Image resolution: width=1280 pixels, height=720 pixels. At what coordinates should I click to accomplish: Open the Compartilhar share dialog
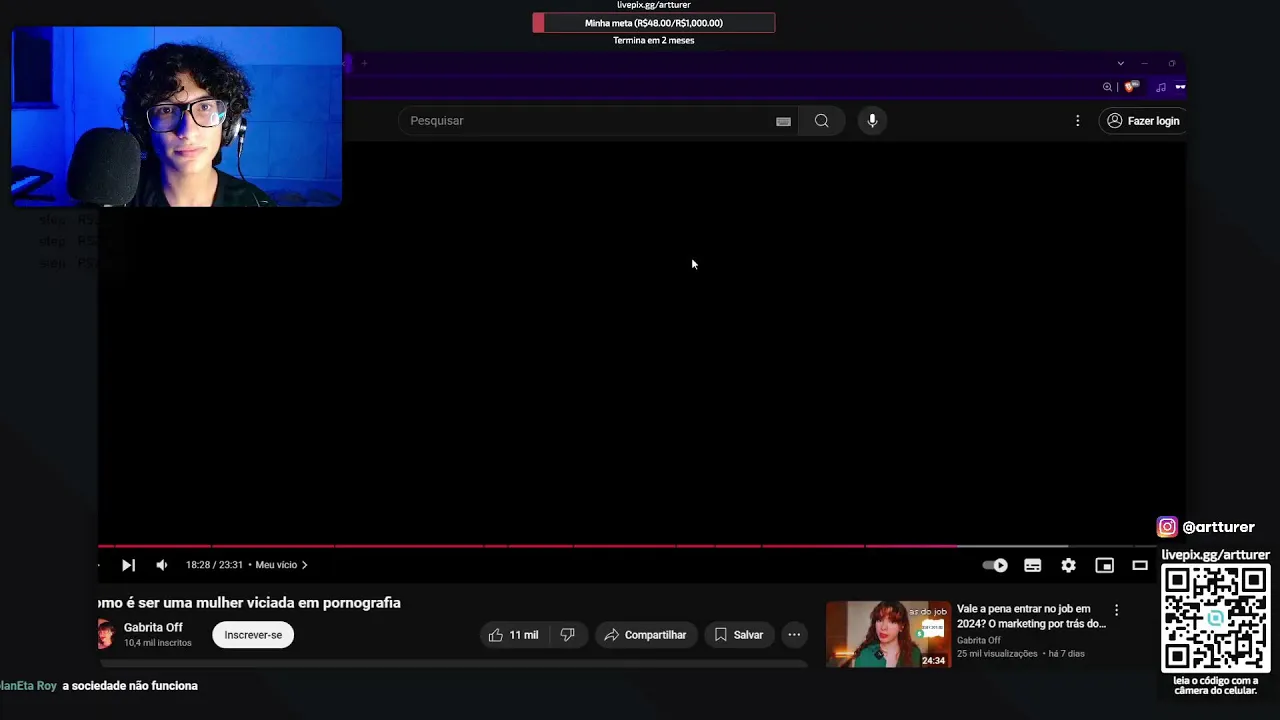645,635
